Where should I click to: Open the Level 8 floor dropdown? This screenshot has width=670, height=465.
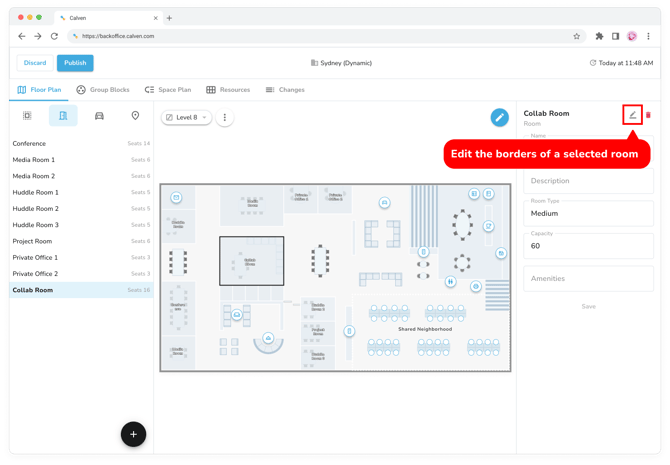point(187,118)
